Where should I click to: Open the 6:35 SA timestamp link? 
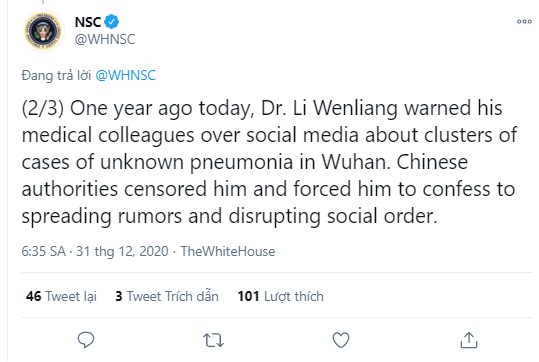44,251
